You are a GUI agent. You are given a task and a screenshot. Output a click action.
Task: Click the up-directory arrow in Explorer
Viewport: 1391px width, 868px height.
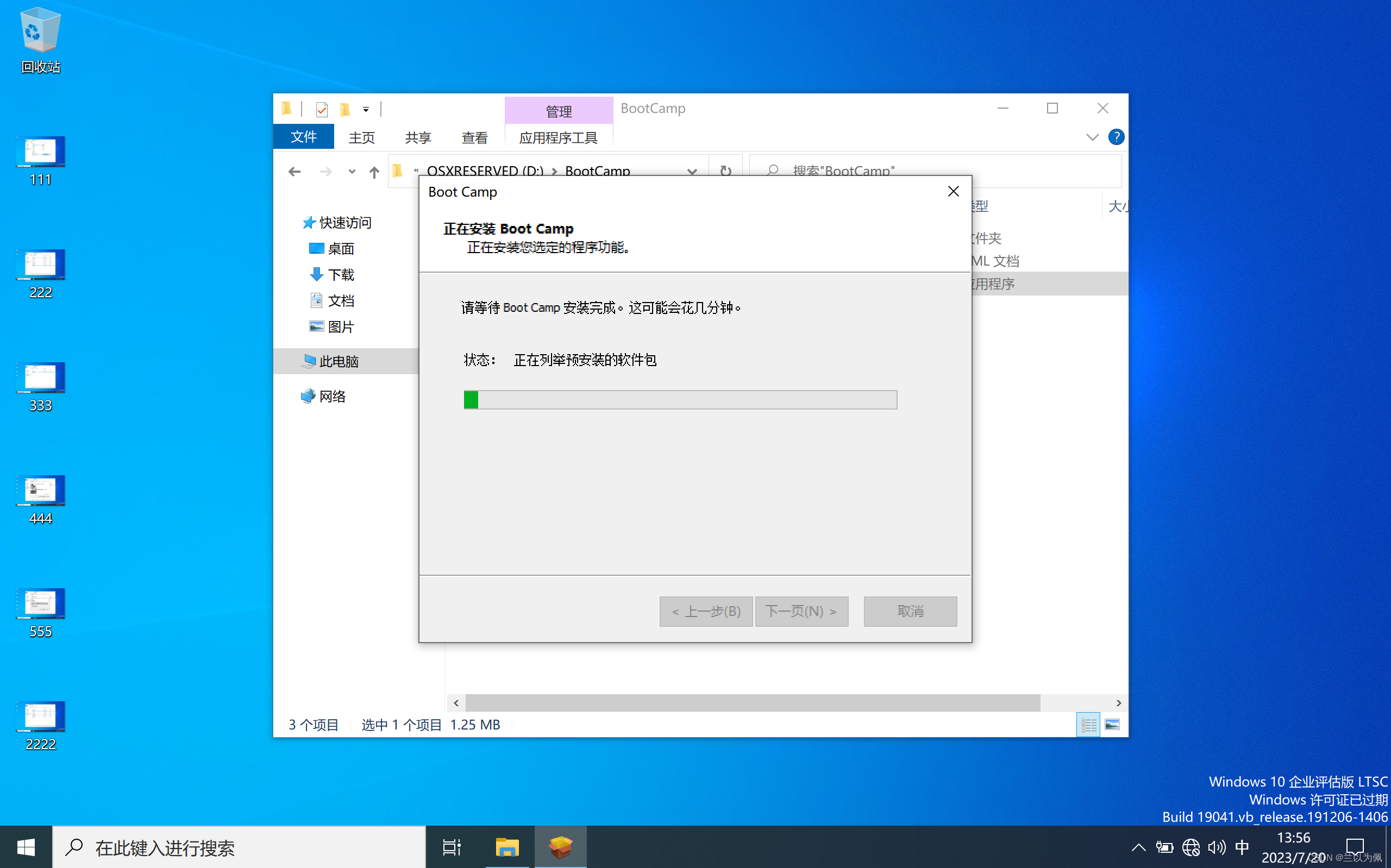pos(374,172)
